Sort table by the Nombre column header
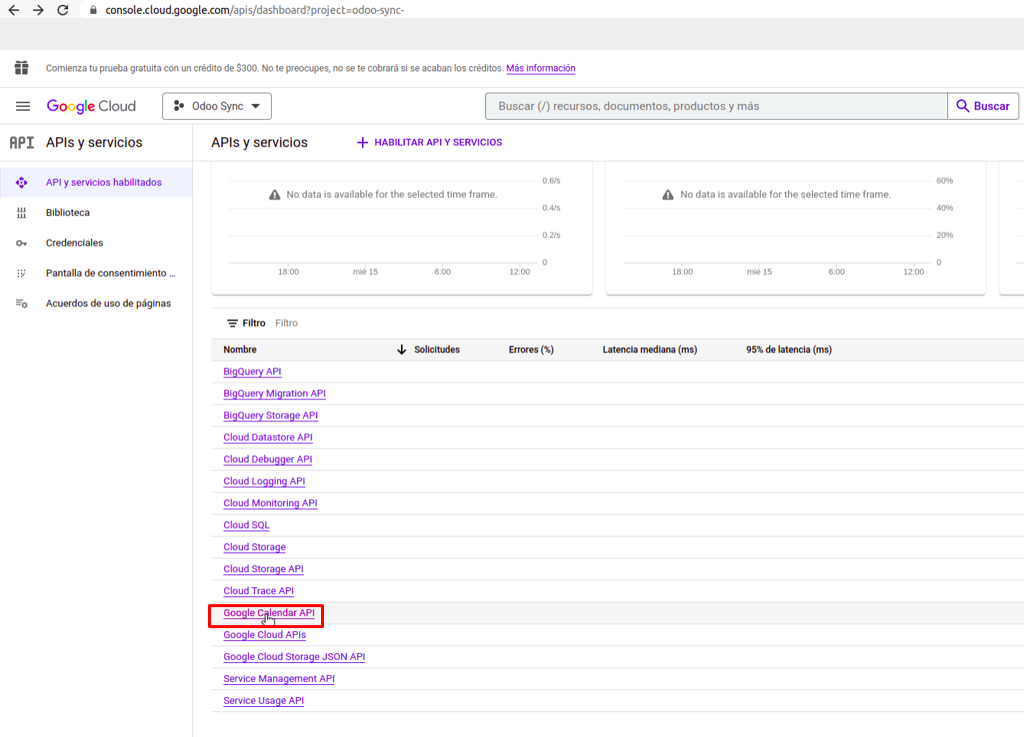Image resolution: width=1024 pixels, height=737 pixels. [x=240, y=350]
